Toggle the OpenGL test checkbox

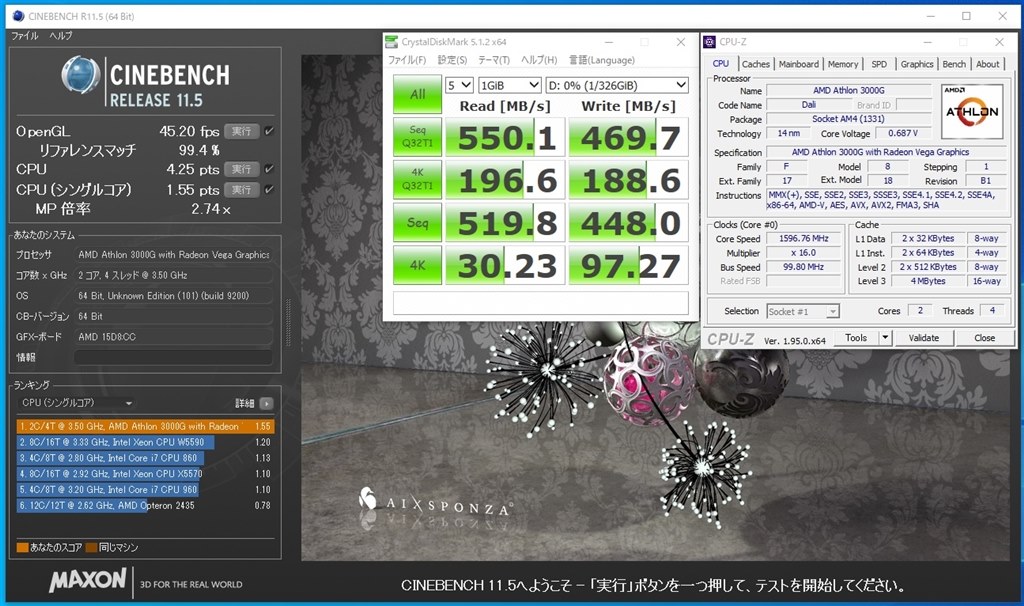click(x=269, y=131)
